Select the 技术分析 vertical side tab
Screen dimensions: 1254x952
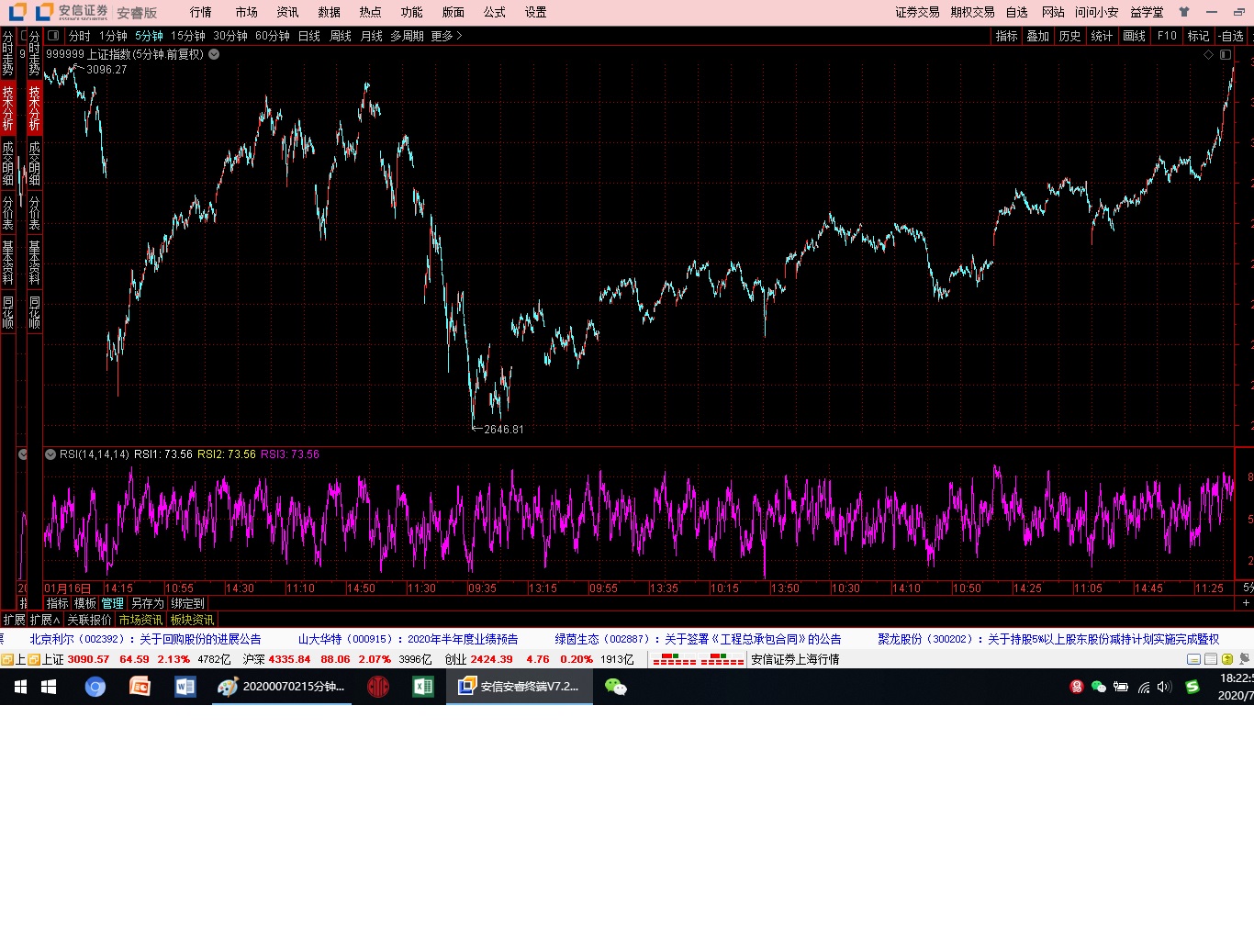tap(34, 106)
